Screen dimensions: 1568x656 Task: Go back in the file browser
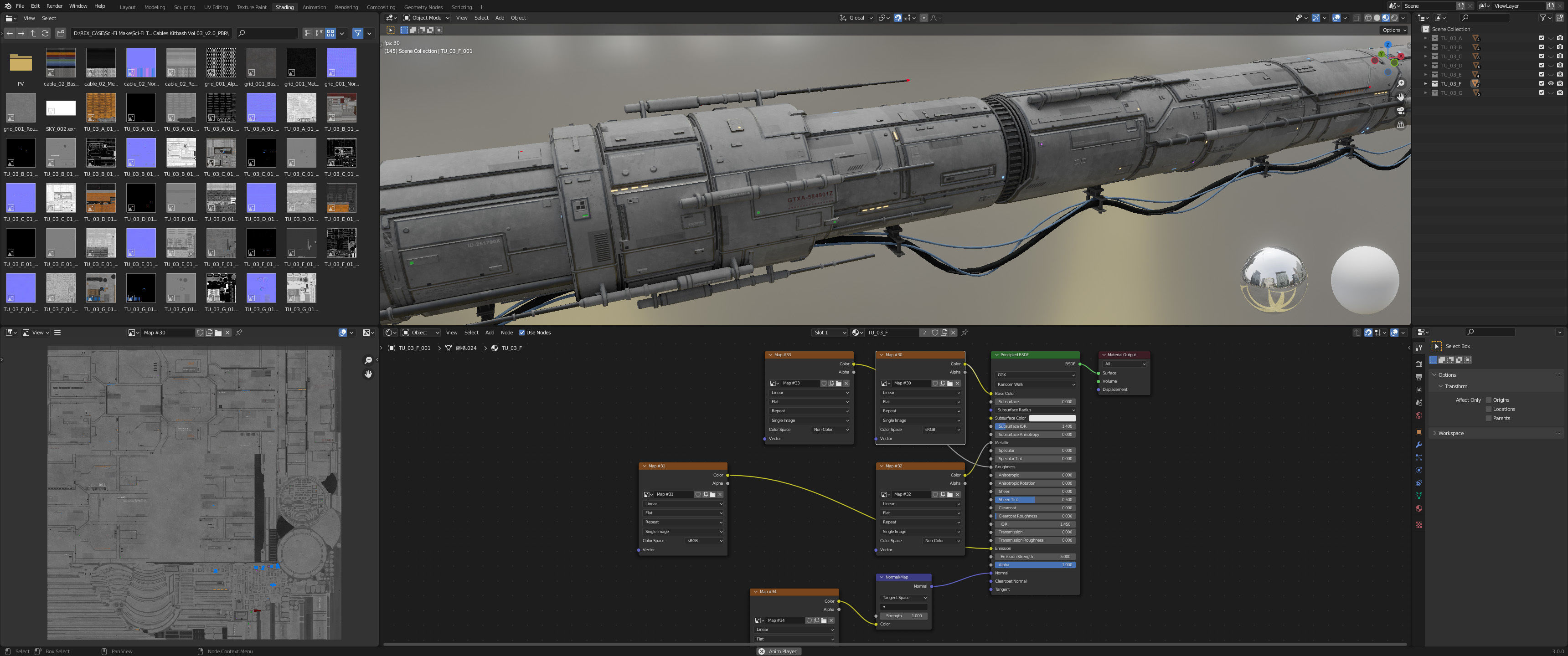[10, 33]
